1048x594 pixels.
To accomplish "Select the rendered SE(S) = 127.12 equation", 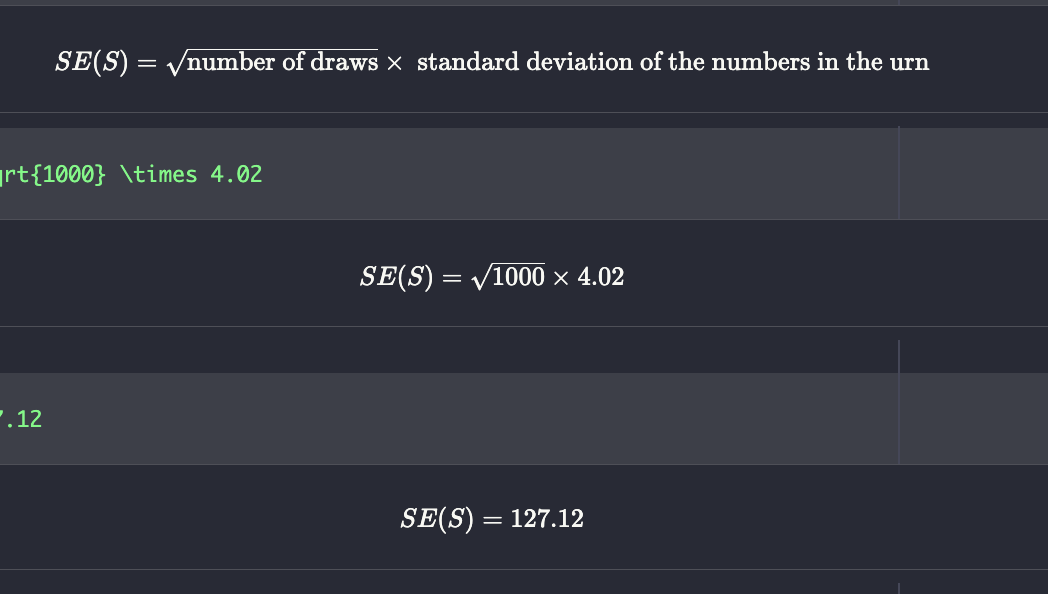I will (491, 519).
